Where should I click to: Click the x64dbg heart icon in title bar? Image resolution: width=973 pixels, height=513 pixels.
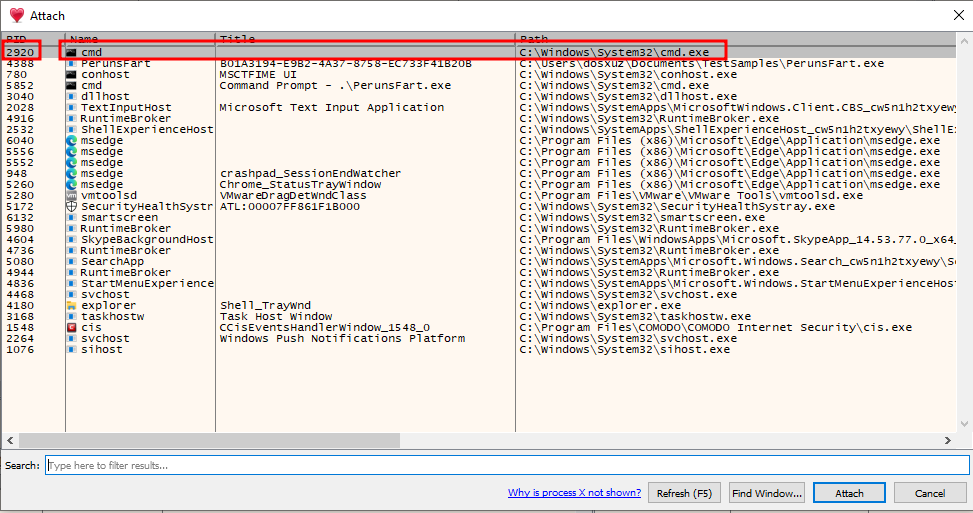(16, 15)
